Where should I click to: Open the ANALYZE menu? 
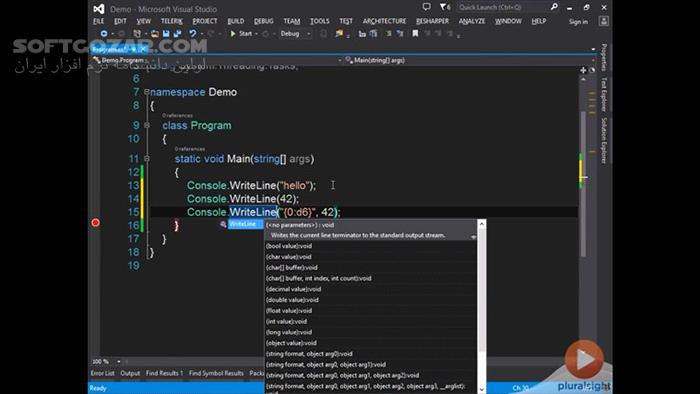[x=472, y=21]
